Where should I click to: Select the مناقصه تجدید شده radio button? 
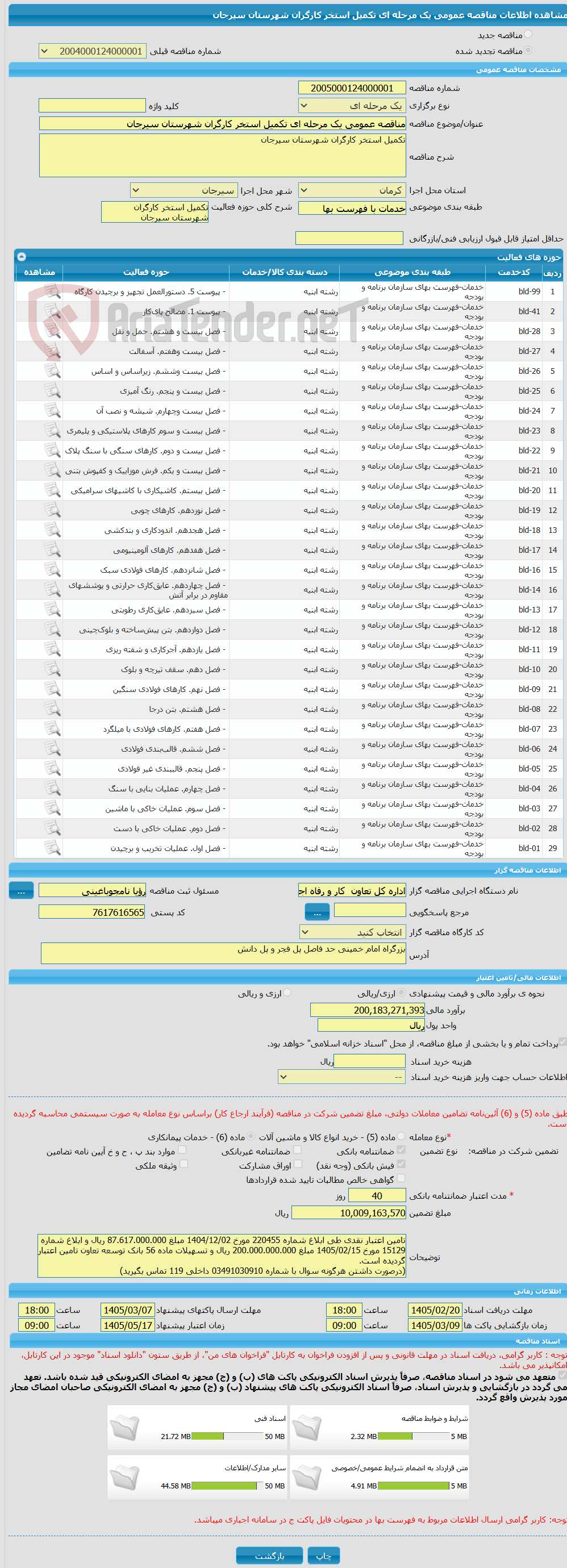coord(527,51)
